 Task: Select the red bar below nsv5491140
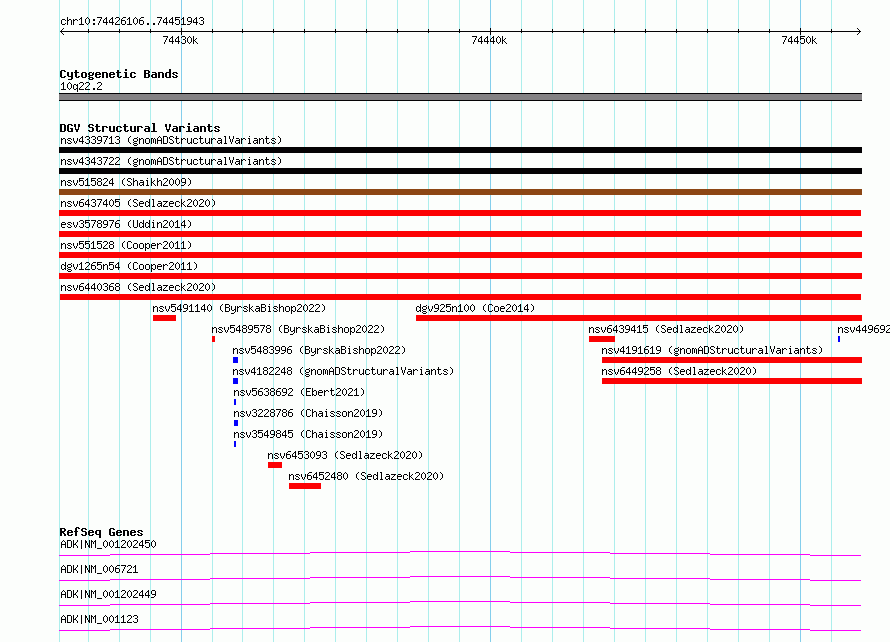[164, 318]
